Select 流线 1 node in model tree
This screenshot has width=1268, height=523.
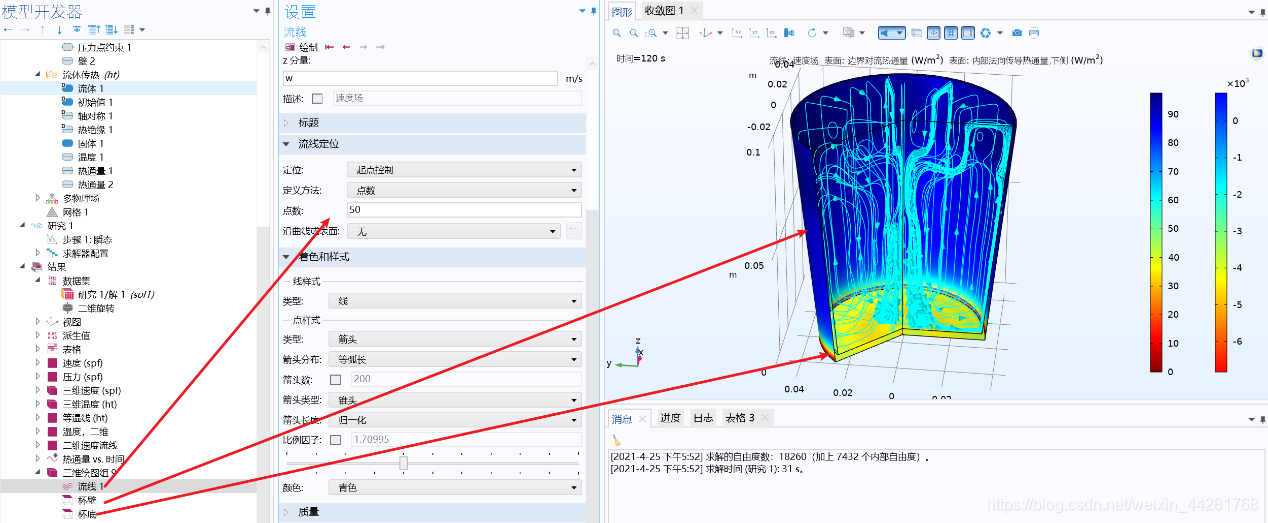[90, 486]
